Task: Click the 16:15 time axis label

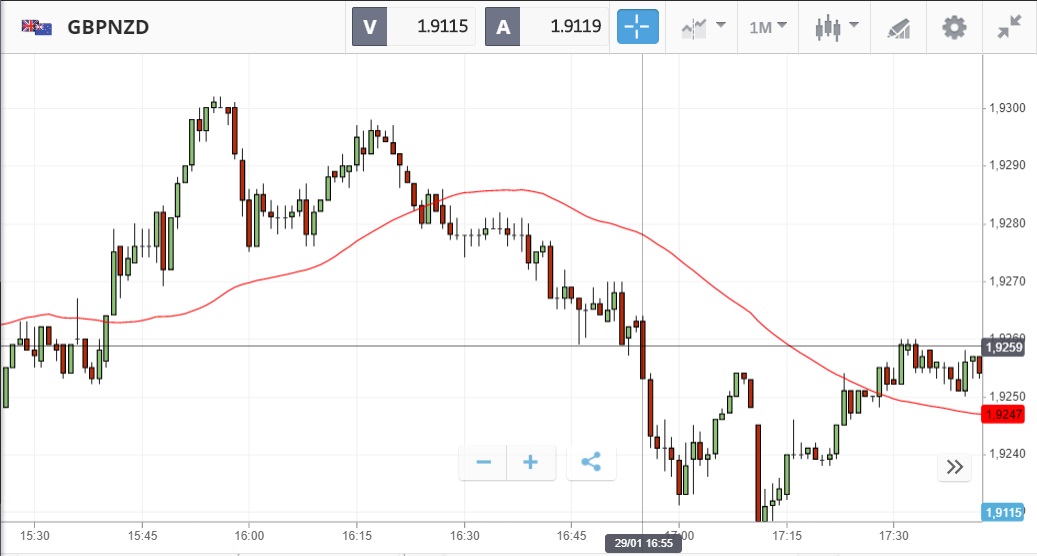Action: tap(357, 536)
